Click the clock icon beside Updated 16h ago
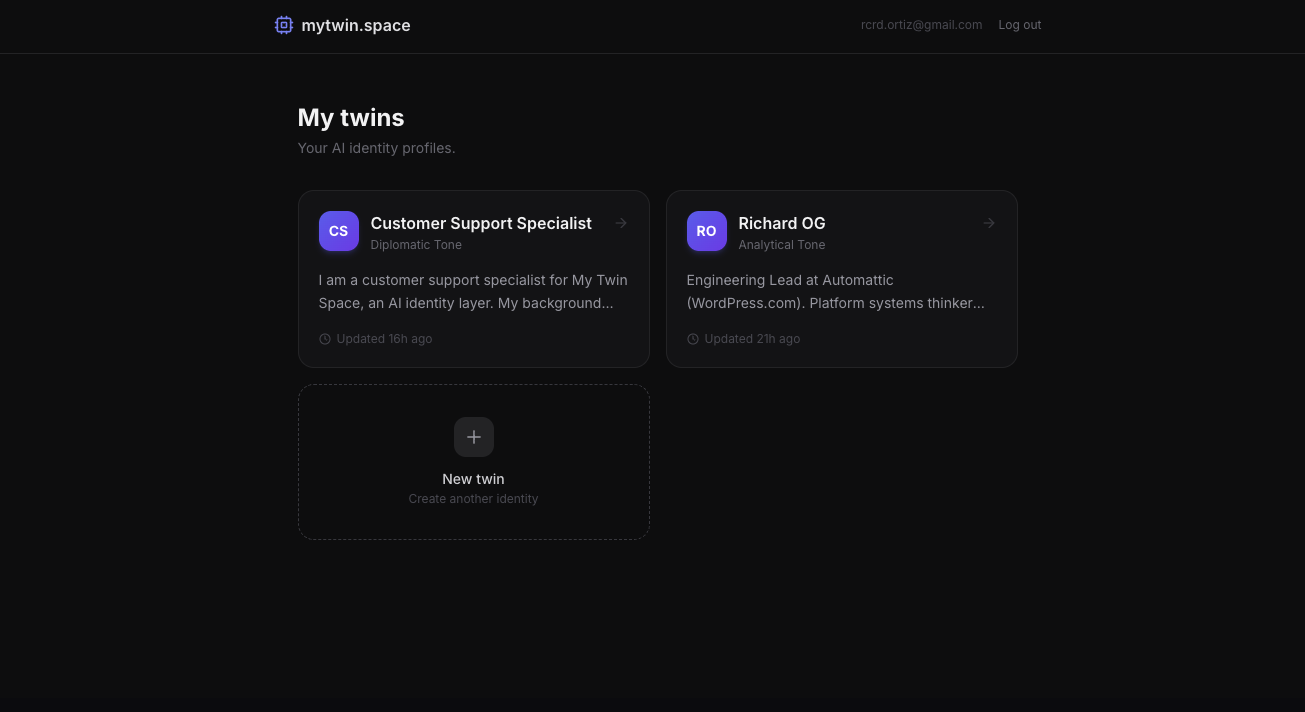 [325, 339]
